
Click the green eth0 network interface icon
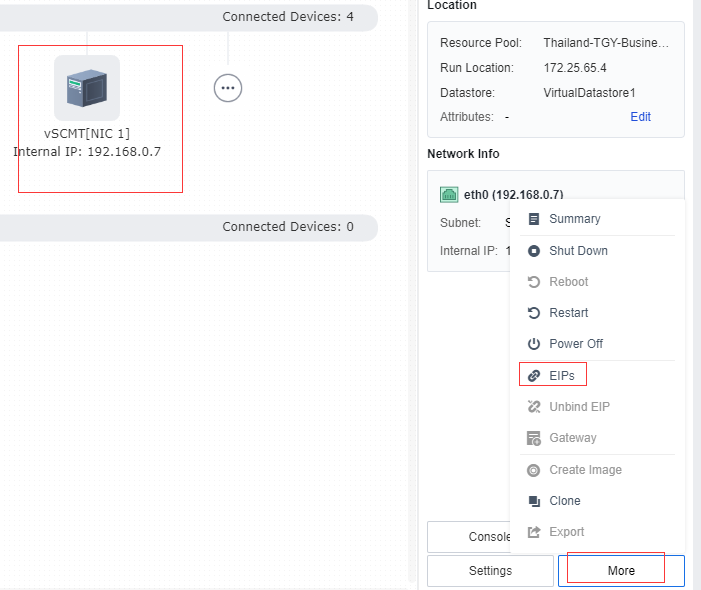[449, 194]
